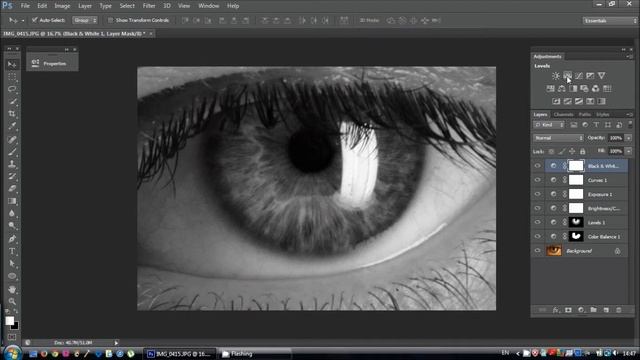Open the Image menu
Image resolution: width=640 pixels, height=360 pixels.
tap(62, 6)
